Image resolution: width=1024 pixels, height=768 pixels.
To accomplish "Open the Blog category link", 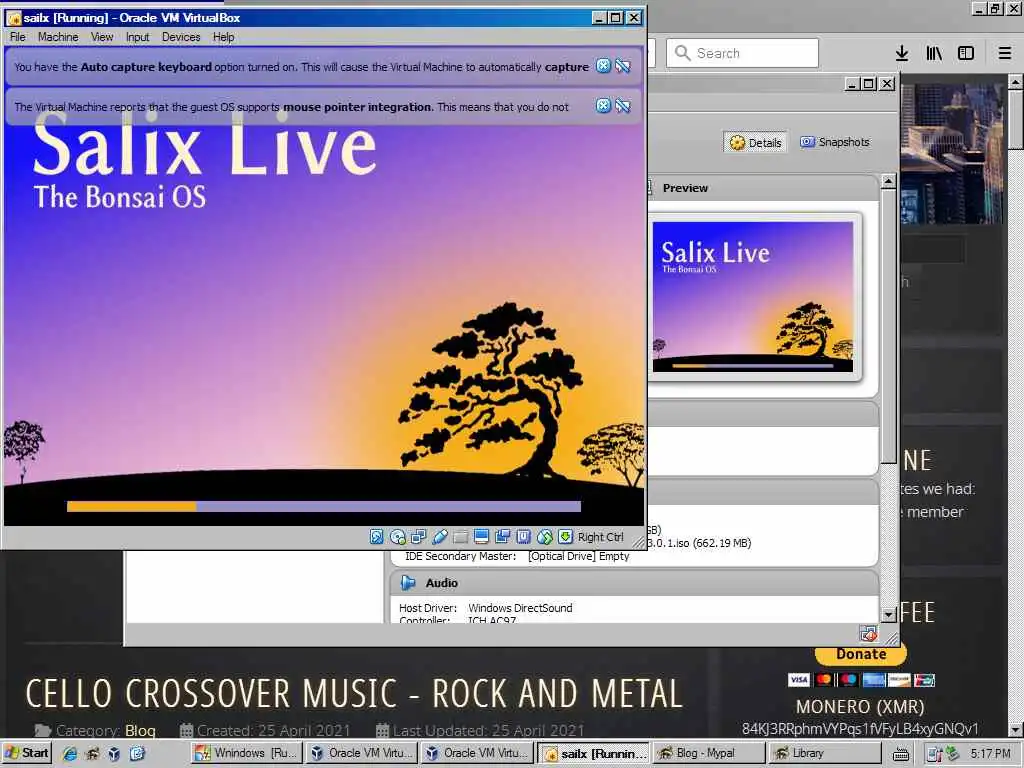I will tap(140, 731).
